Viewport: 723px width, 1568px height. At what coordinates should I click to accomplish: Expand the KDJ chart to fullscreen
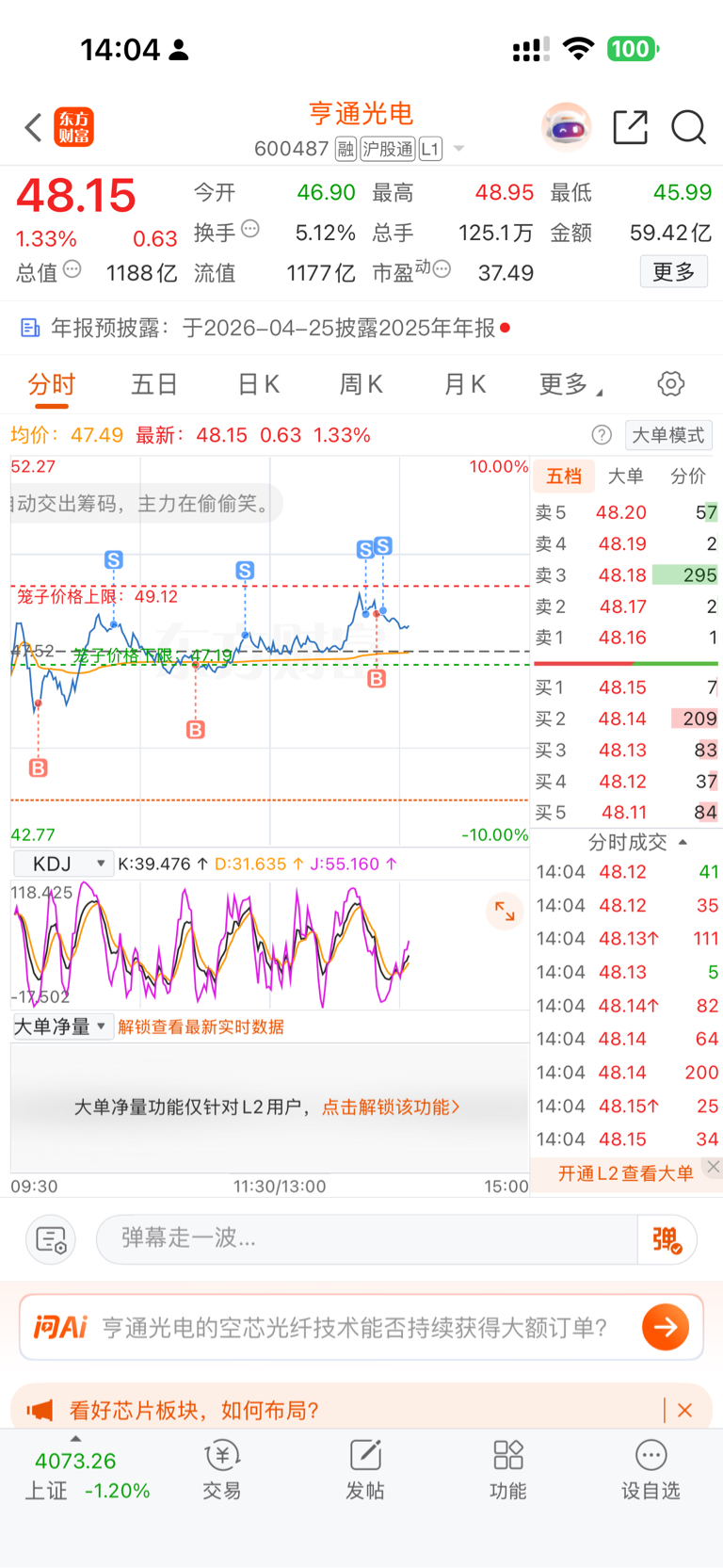(x=505, y=911)
